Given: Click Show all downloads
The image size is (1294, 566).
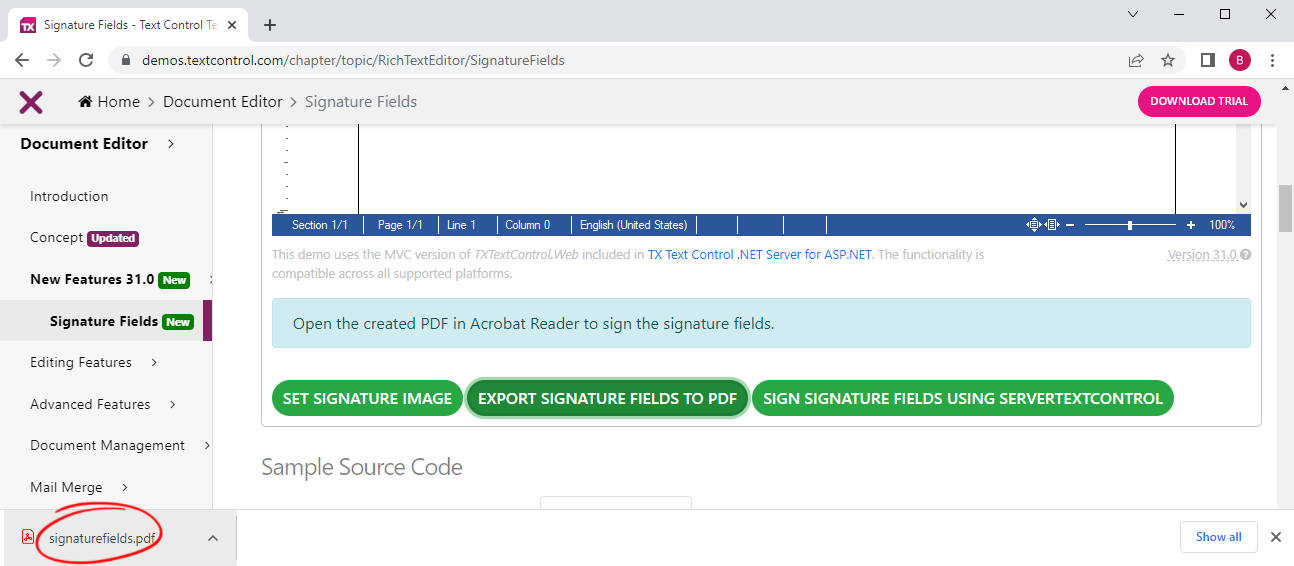Looking at the screenshot, I should point(1218,537).
